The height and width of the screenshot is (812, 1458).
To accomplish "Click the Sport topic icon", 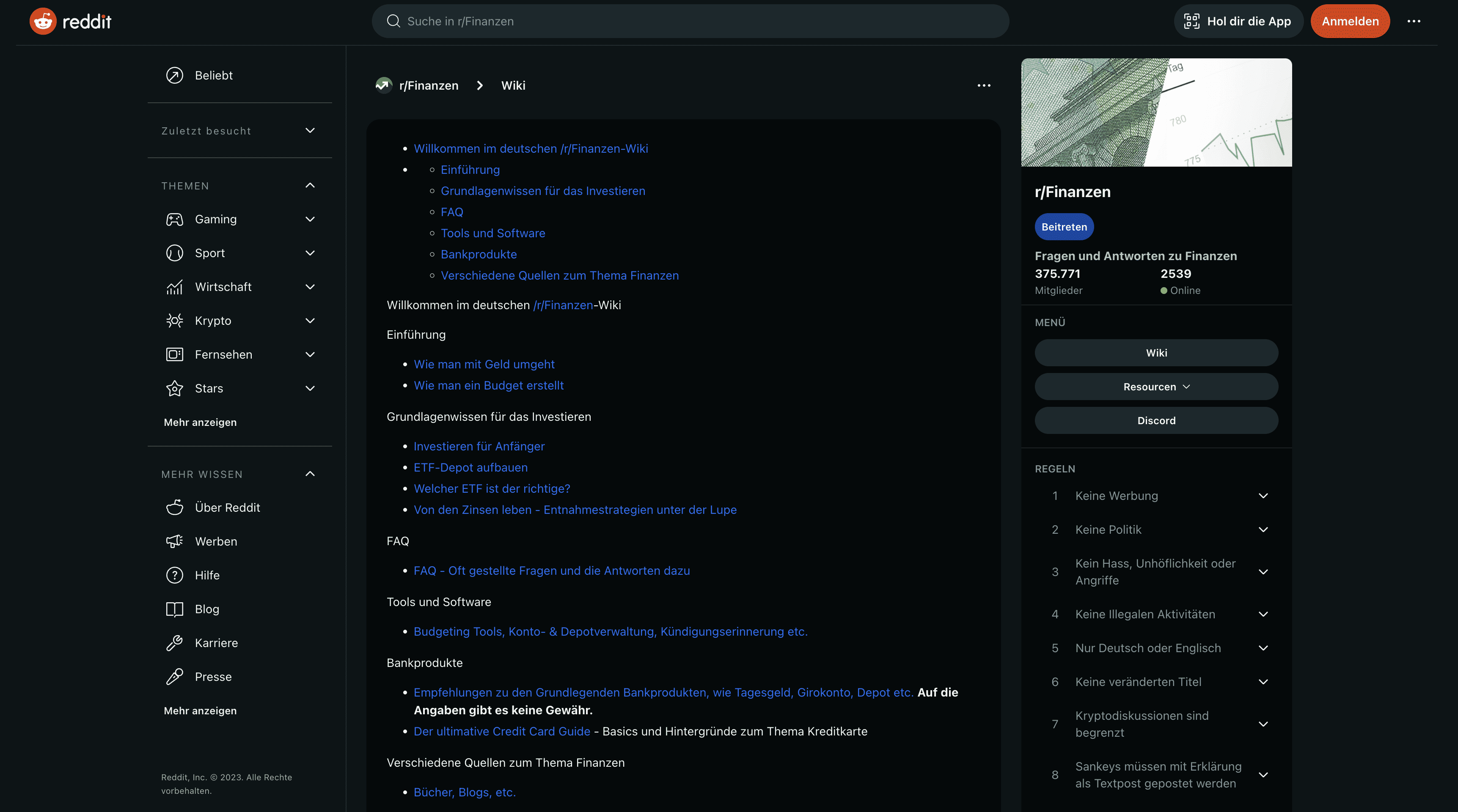I will click(174, 253).
